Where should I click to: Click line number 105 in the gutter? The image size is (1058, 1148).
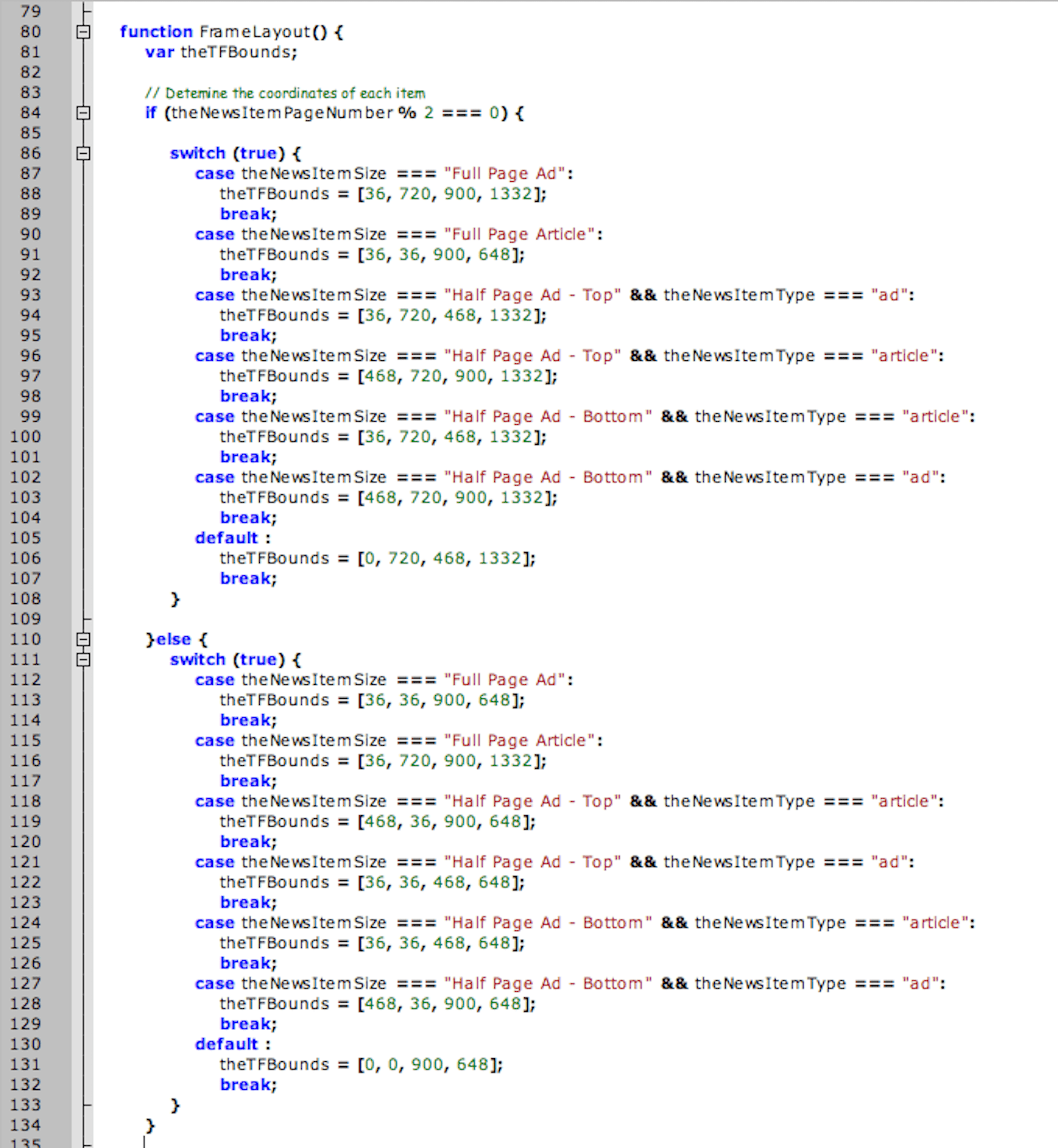26,538
